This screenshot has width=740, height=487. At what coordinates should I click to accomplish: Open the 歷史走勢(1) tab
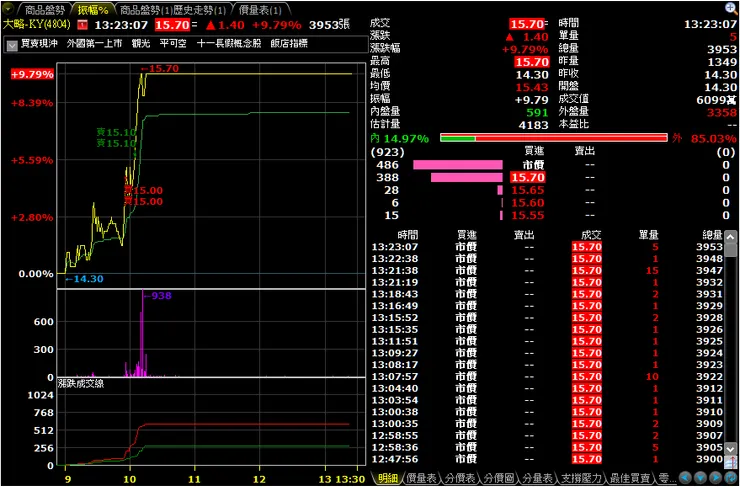coord(200,10)
